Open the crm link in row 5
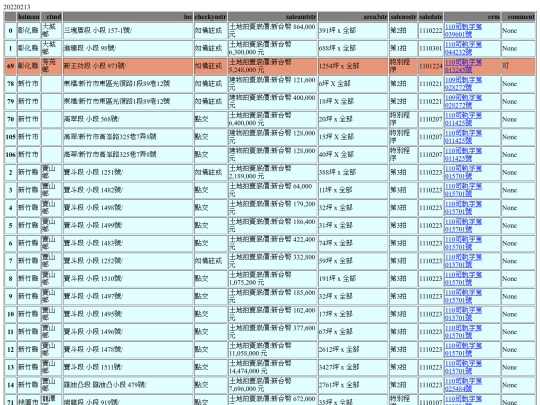Image resolution: width=540 pixels, height=405 pixels. coord(463,226)
